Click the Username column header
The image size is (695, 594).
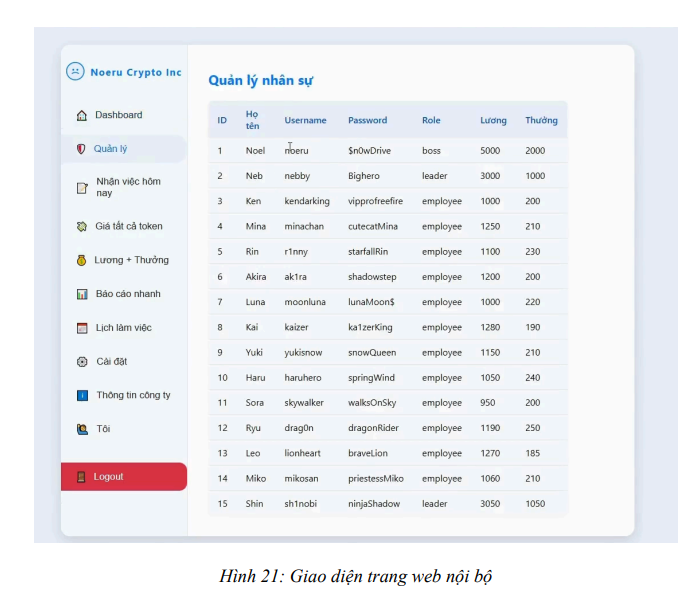tap(305, 121)
